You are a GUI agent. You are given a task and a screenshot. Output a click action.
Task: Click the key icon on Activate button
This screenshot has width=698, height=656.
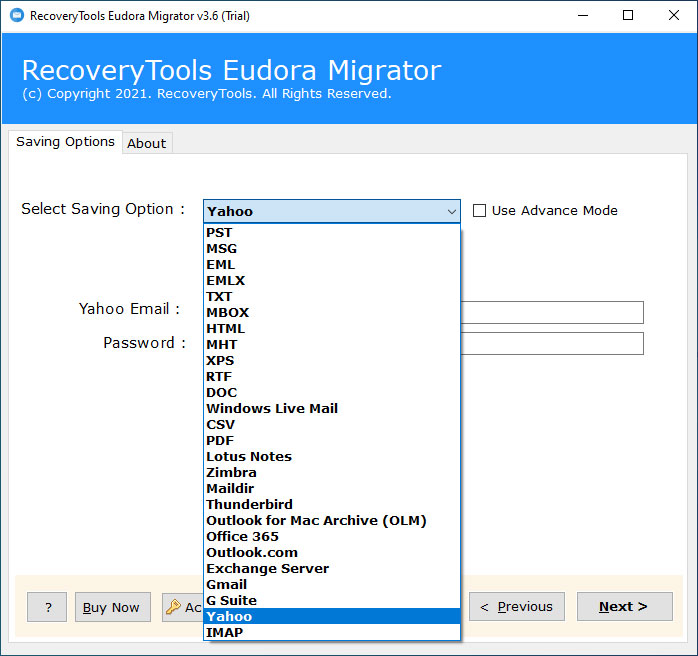click(173, 607)
